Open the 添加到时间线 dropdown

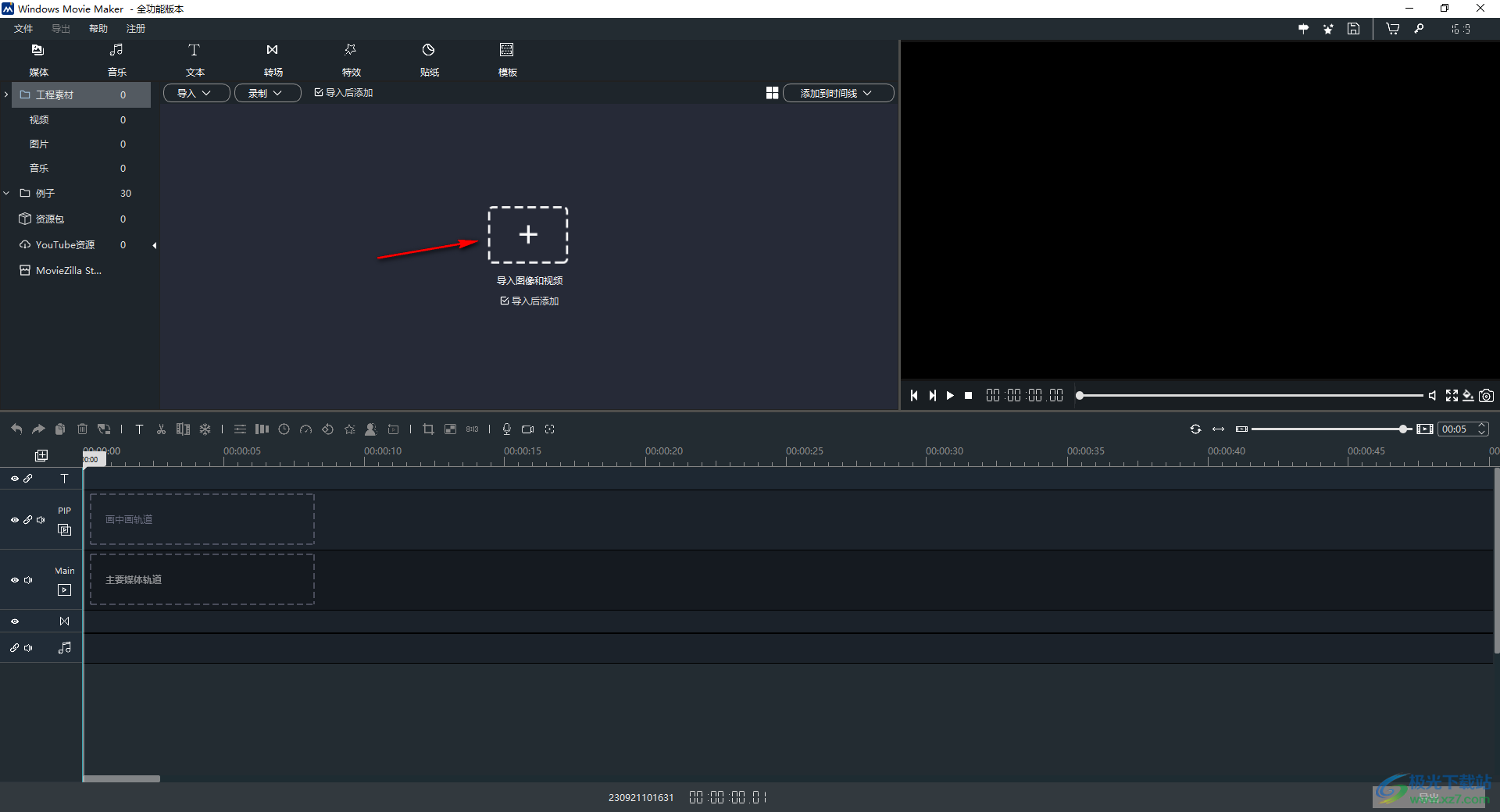(838, 93)
